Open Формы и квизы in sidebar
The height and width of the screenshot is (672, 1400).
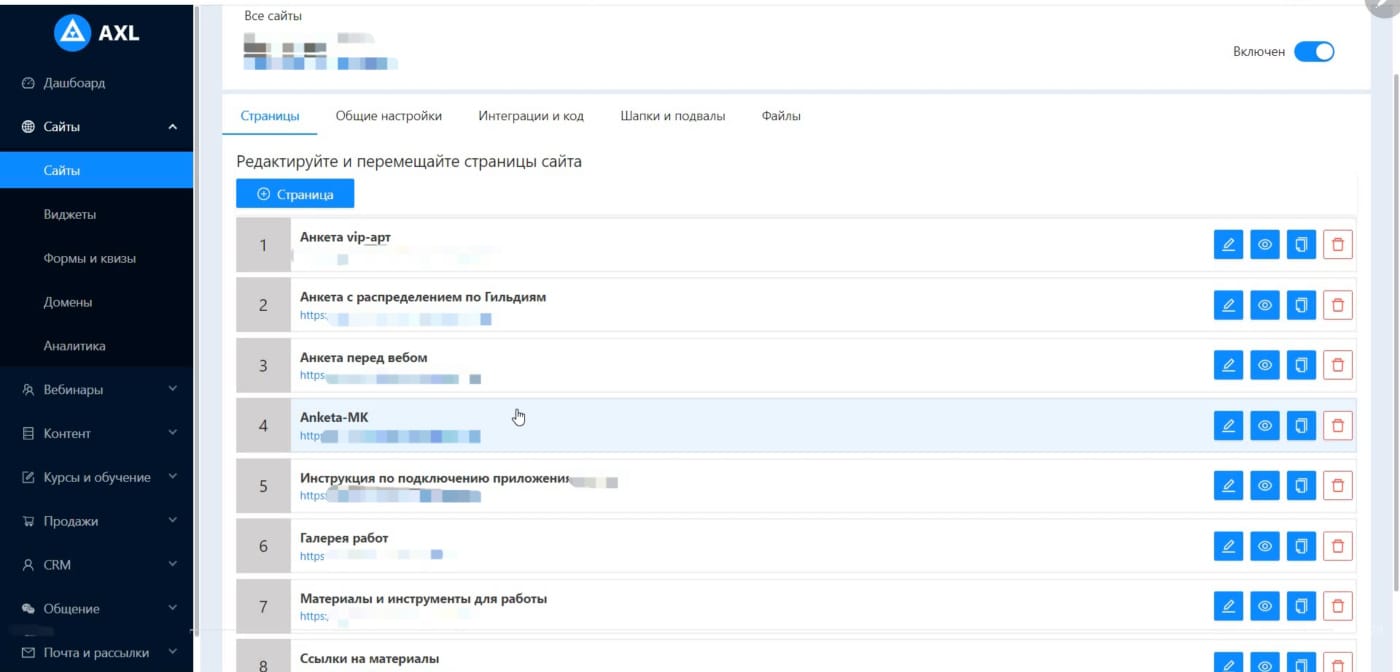click(x=90, y=258)
